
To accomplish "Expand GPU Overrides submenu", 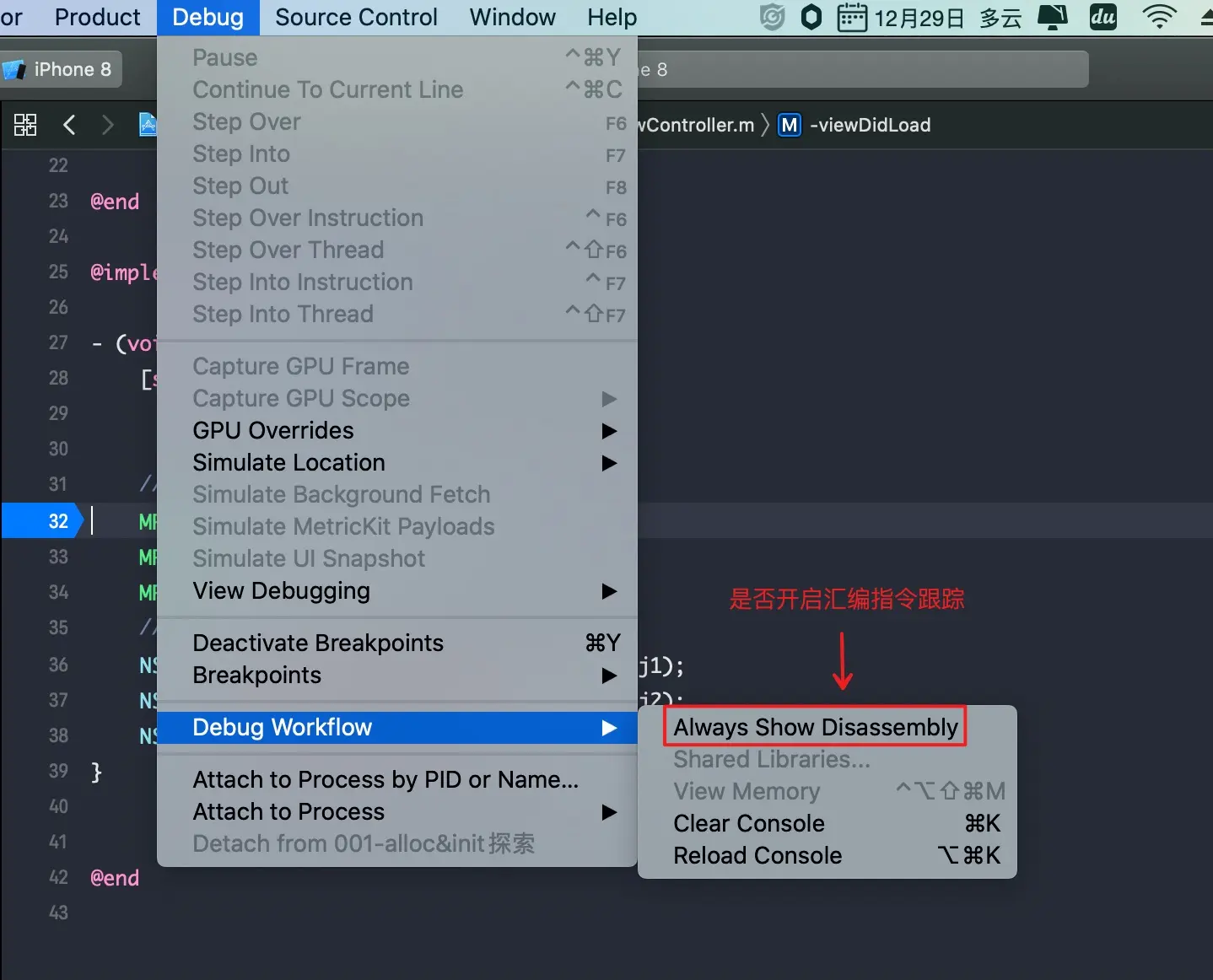I will [396, 430].
